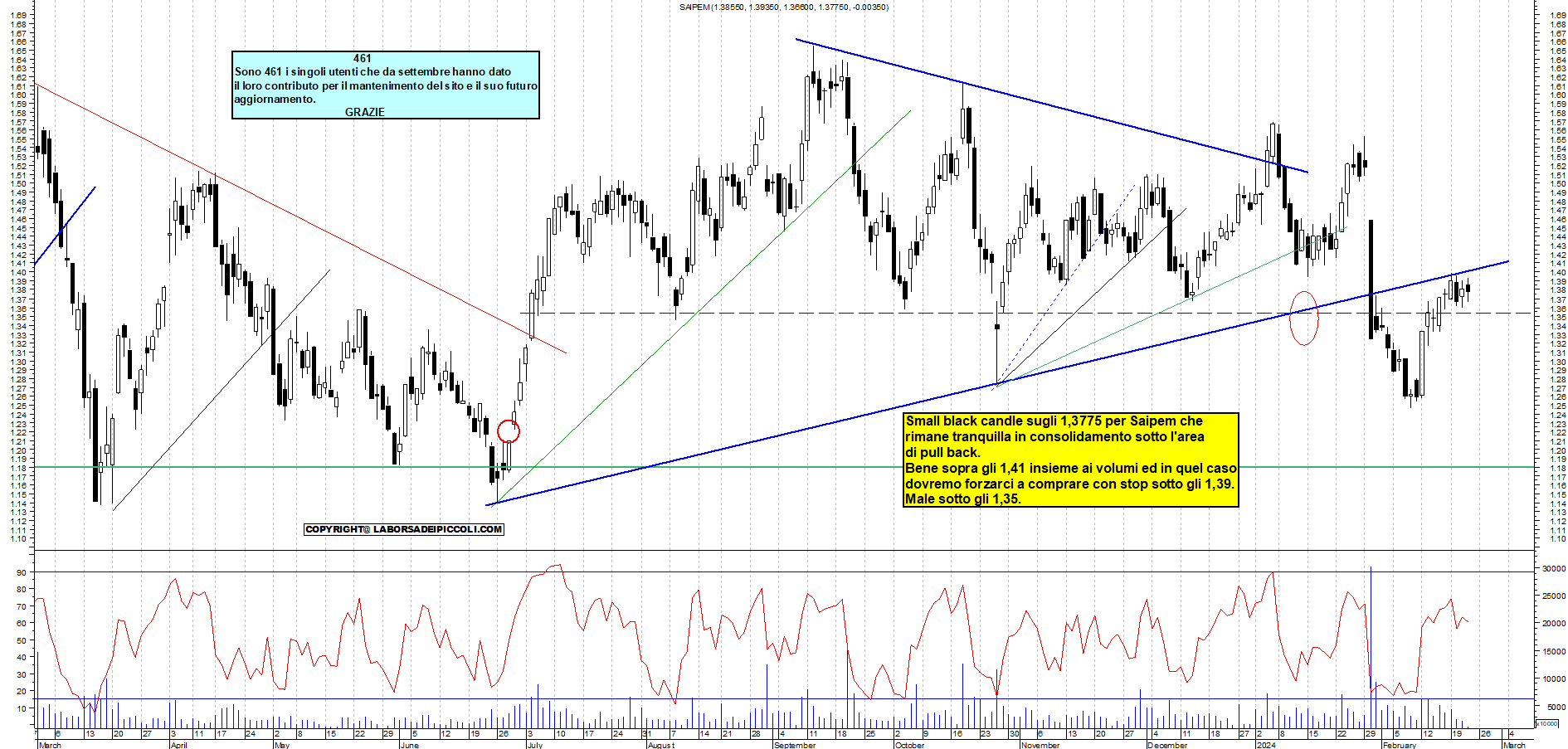Click the 'July' month label

(535, 745)
